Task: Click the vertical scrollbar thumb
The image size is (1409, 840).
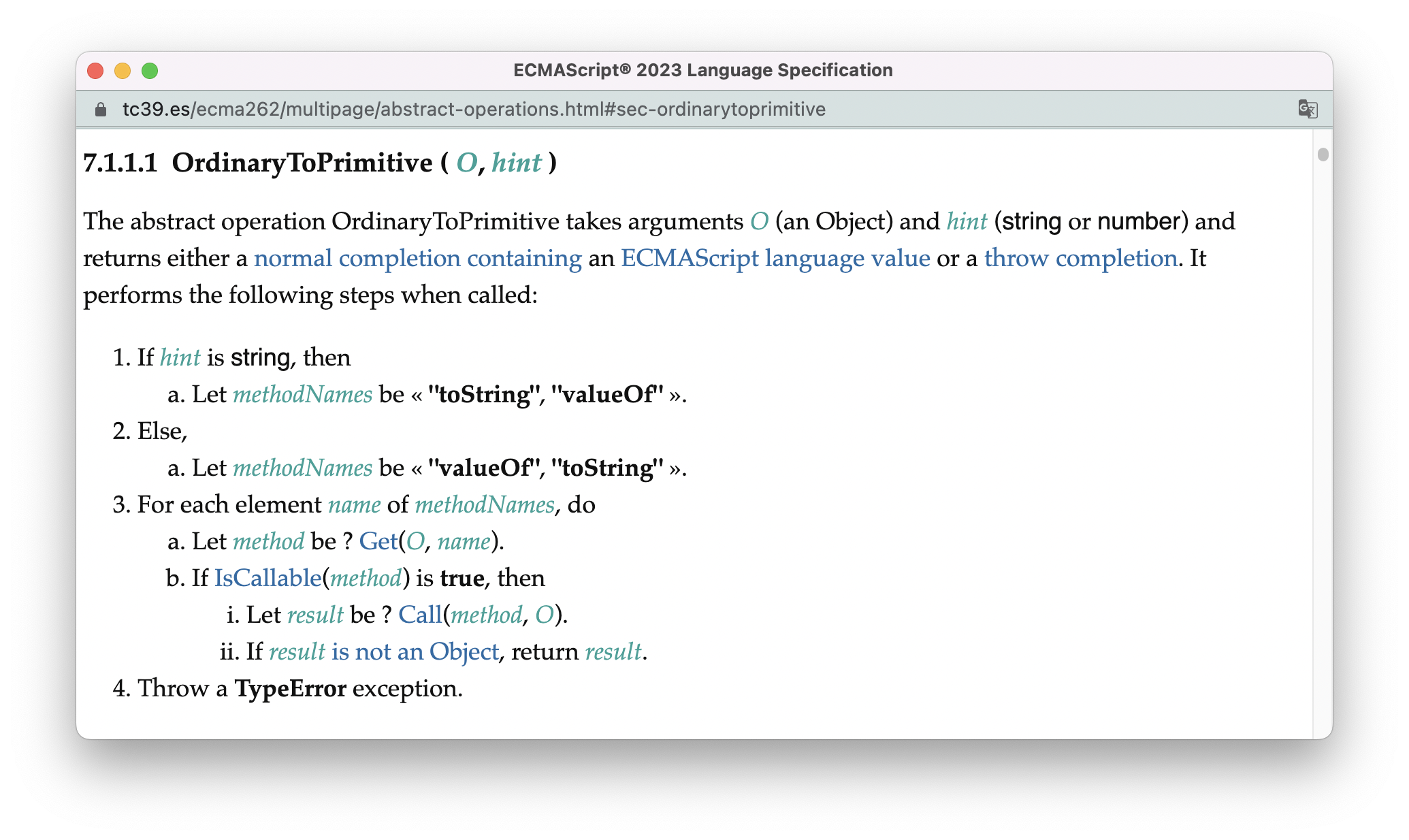Action: click(x=1323, y=155)
